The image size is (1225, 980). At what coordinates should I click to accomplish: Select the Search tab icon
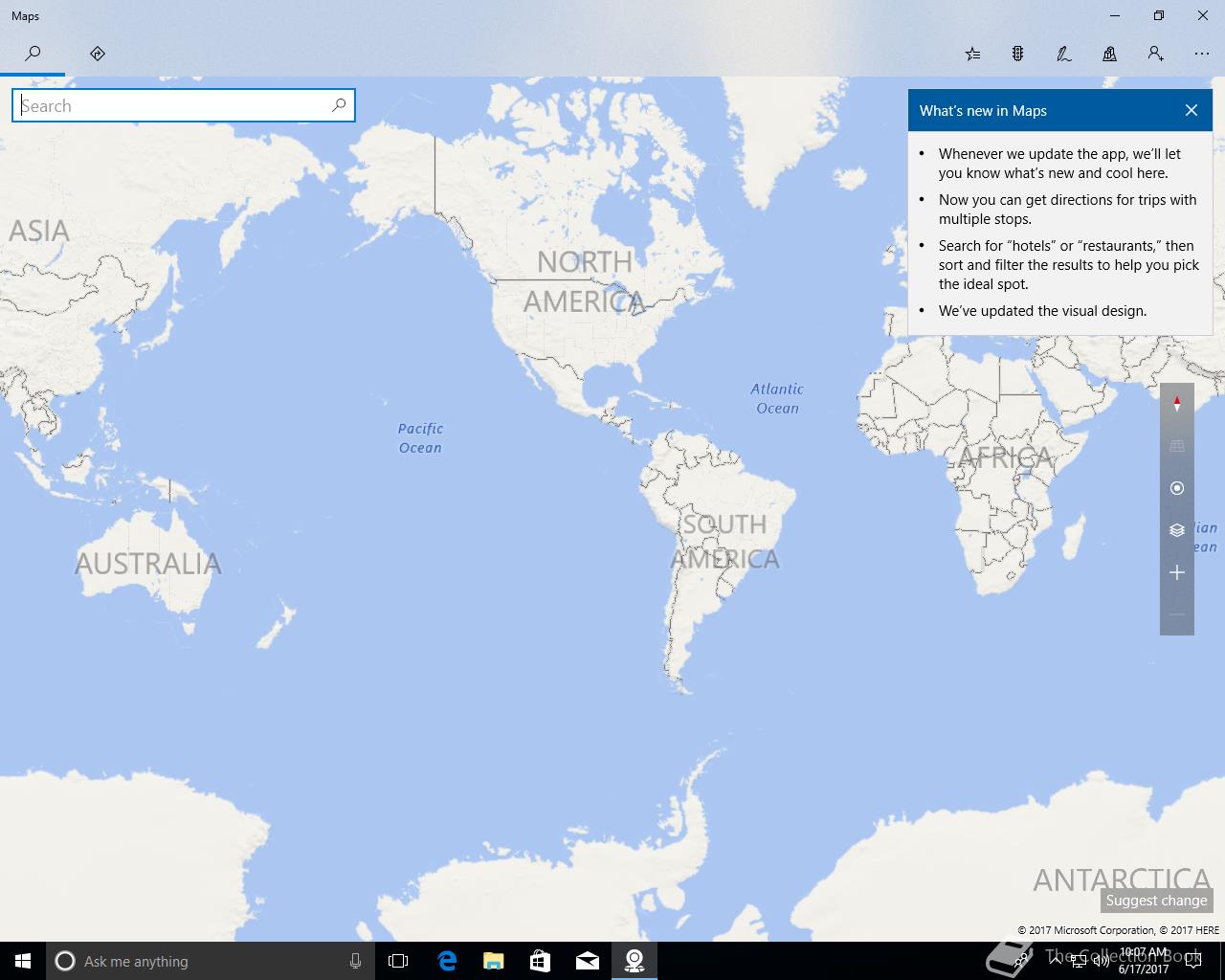click(33, 54)
